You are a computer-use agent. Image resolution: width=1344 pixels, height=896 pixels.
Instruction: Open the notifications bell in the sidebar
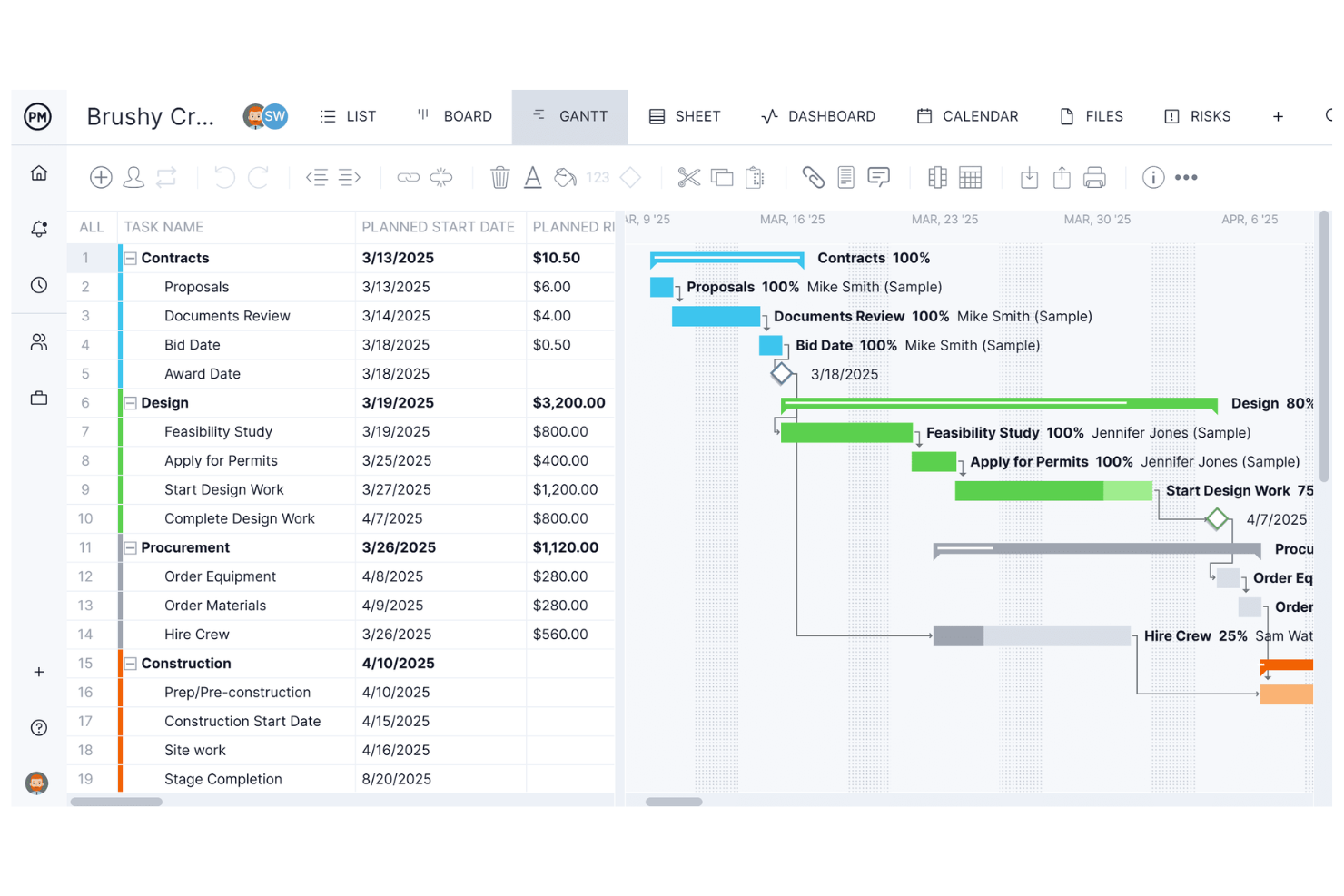[x=39, y=229]
